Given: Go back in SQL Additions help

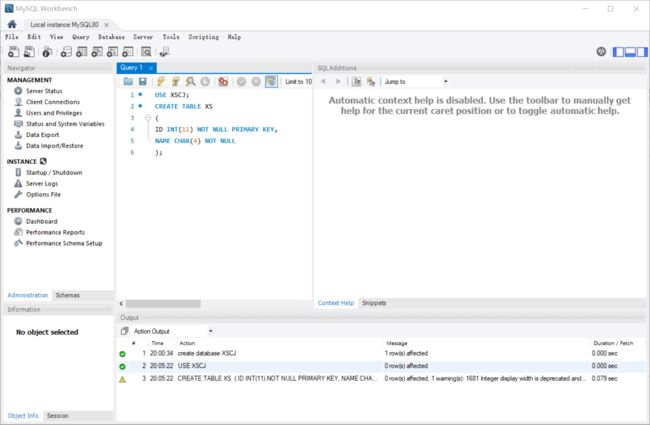Looking at the screenshot, I should coord(323,81).
